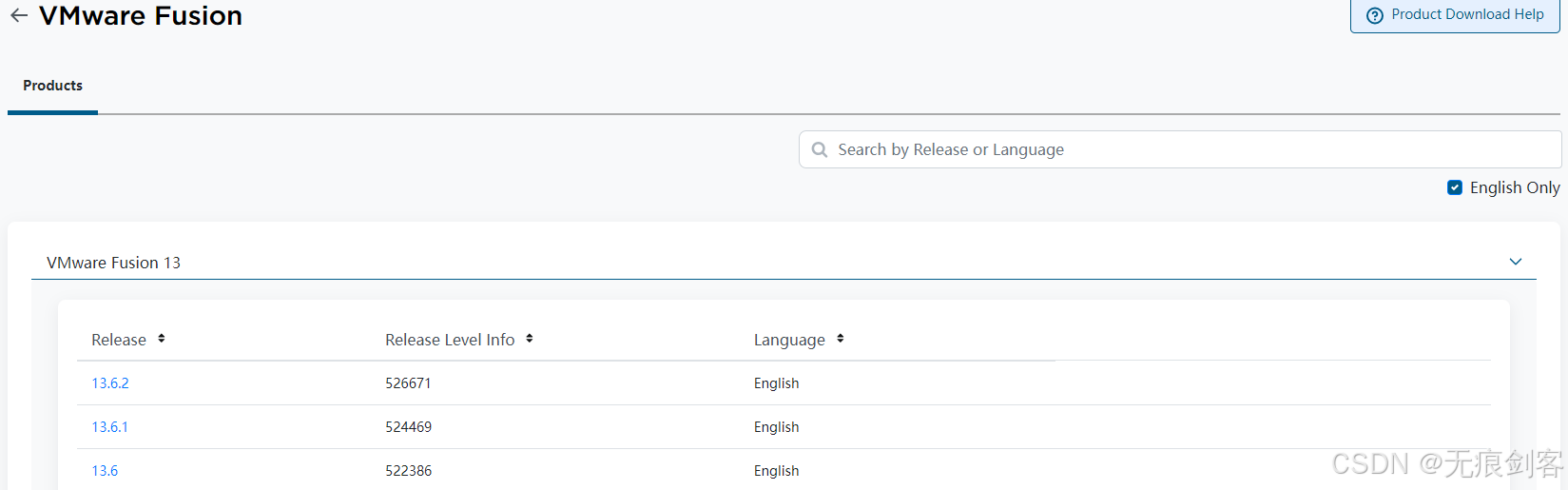Select build number 522386
Screen dimensions: 1568x490
tap(408, 471)
